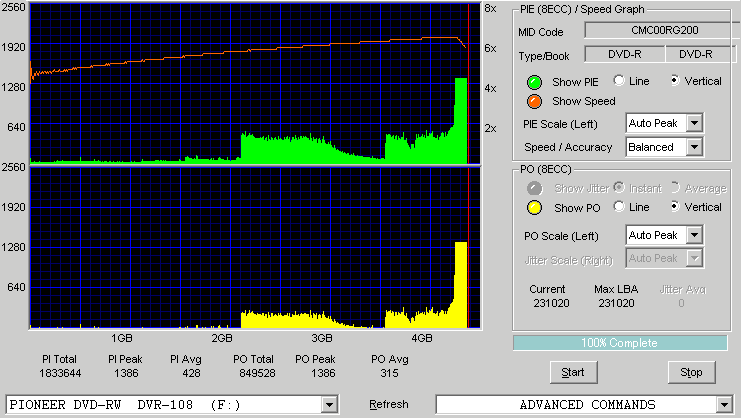Screen dimensions: 741x418
Task: Toggle the green Show PIE indicator
Action: pos(534,82)
